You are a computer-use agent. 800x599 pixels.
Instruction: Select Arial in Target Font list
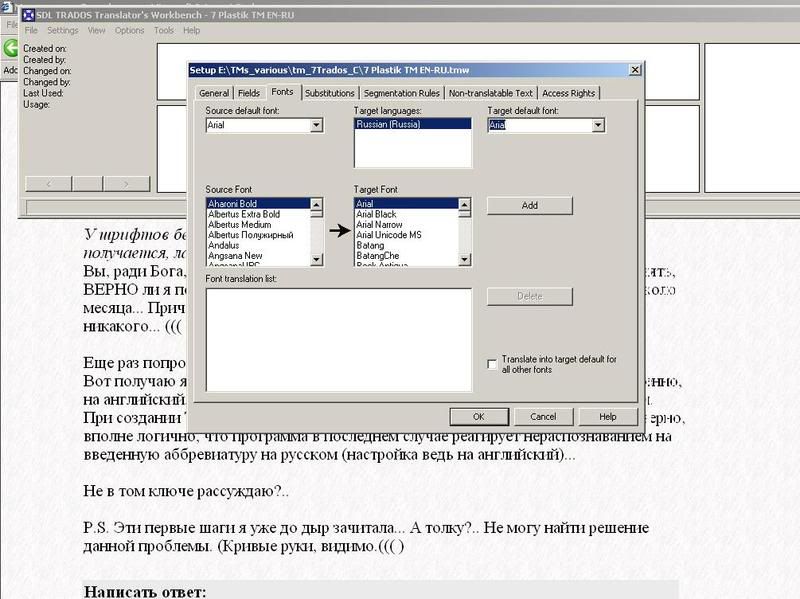[x=407, y=204]
